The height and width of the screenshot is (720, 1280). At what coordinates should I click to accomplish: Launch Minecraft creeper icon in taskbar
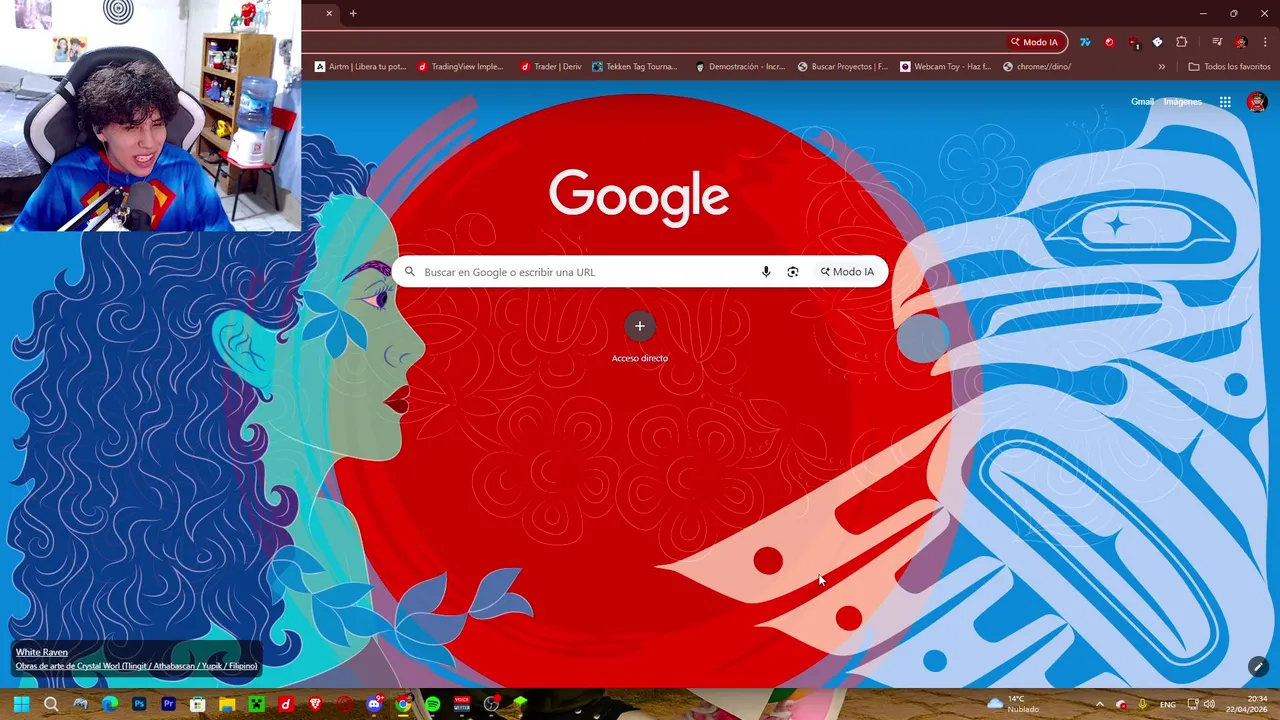click(256, 704)
